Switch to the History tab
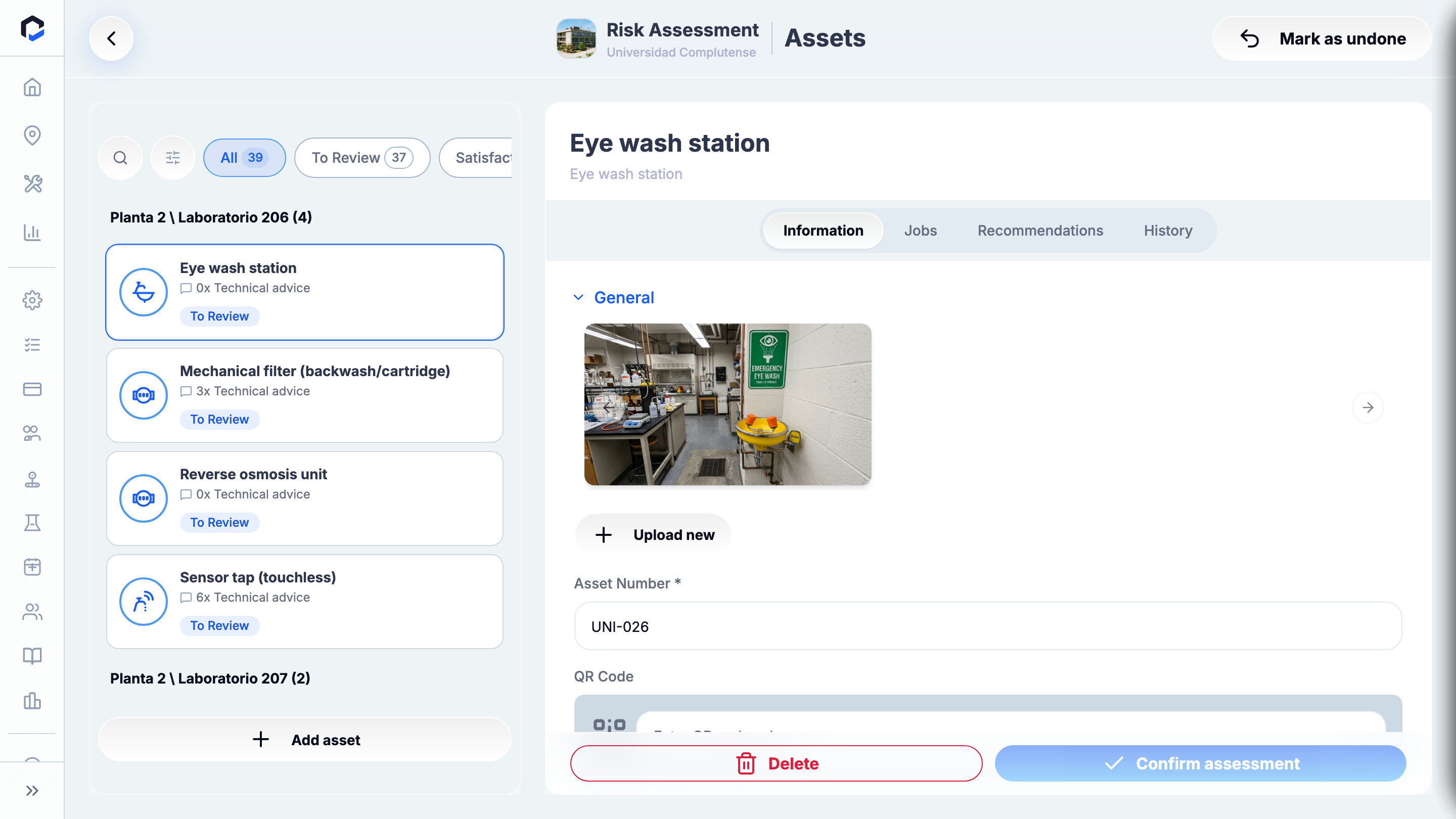This screenshot has height=819, width=1456. coord(1168,231)
